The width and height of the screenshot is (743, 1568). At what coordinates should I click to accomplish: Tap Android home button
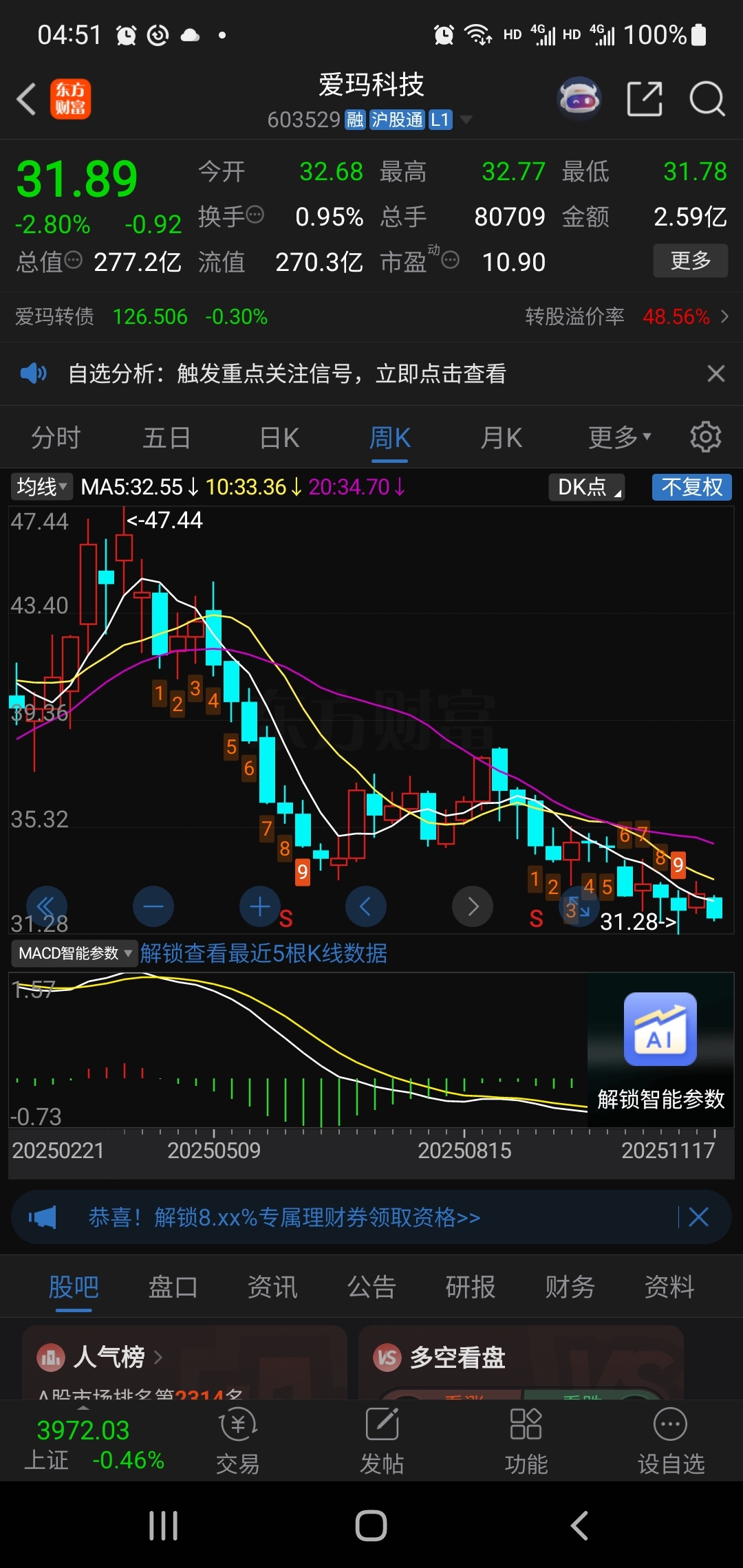[371, 1526]
